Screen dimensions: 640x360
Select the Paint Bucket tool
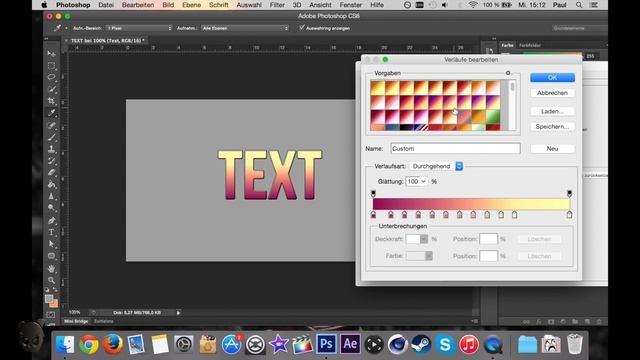coord(51,185)
